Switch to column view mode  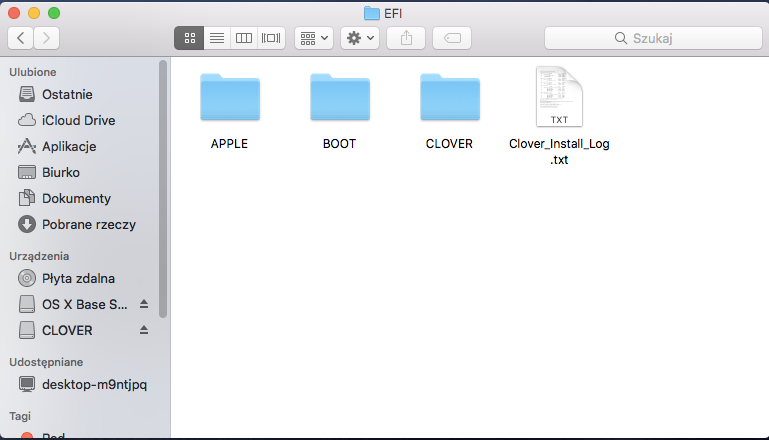(x=244, y=38)
